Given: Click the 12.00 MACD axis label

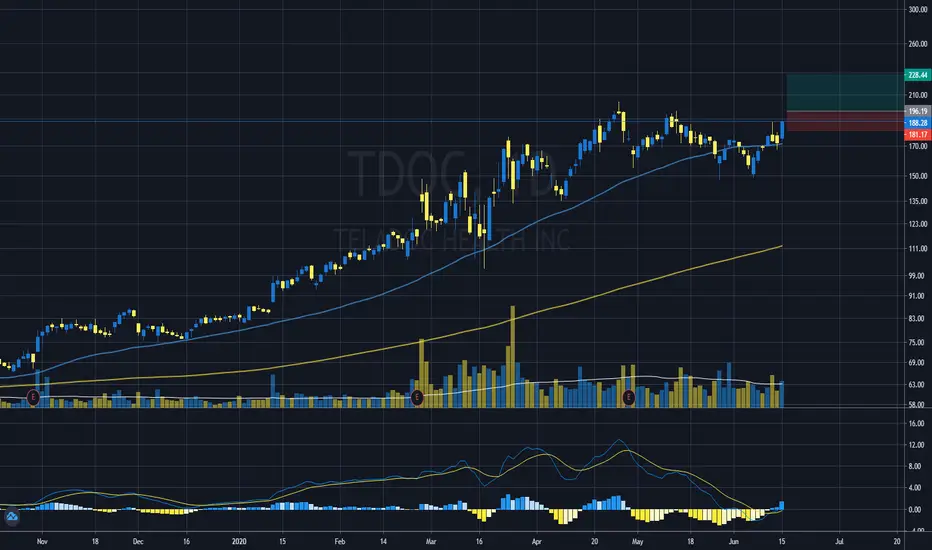Looking at the screenshot, I should [917, 445].
